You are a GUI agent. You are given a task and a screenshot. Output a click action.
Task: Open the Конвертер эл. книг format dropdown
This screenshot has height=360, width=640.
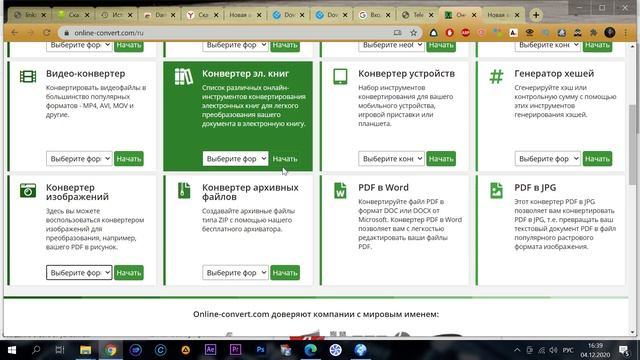[236, 158]
